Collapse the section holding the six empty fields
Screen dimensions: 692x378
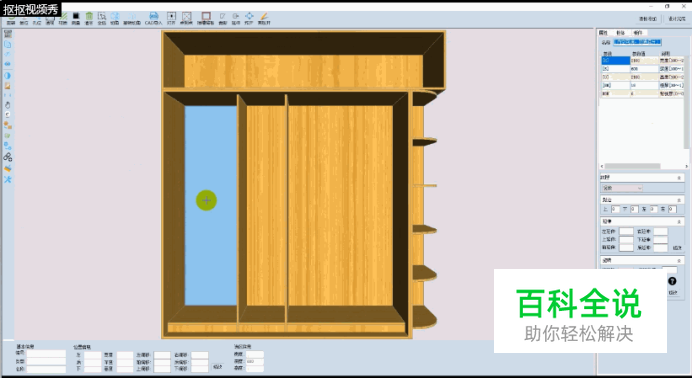[679, 221]
